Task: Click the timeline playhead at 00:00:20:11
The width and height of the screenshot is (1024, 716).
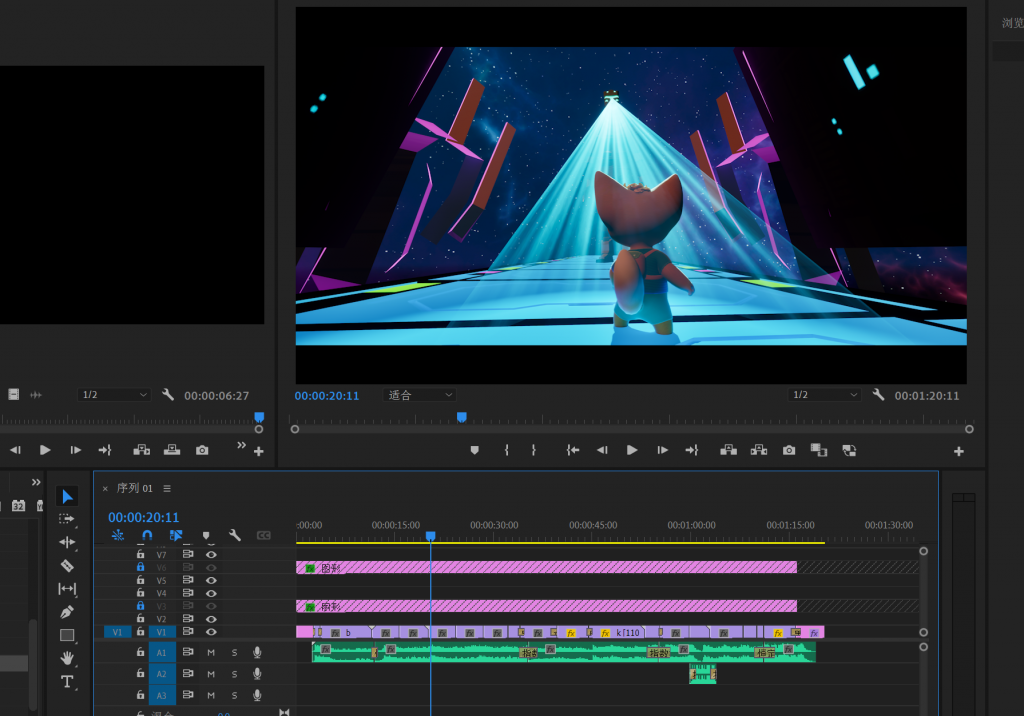Action: point(430,536)
